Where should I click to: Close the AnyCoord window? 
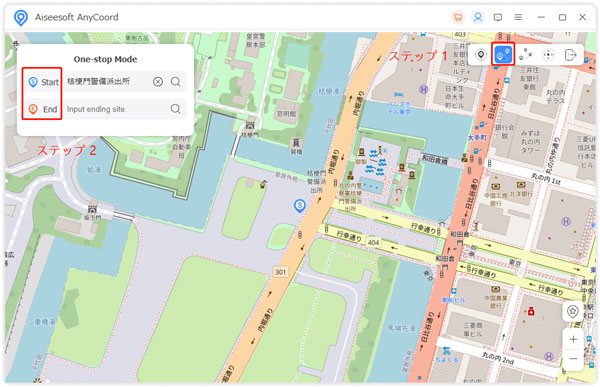coord(582,17)
